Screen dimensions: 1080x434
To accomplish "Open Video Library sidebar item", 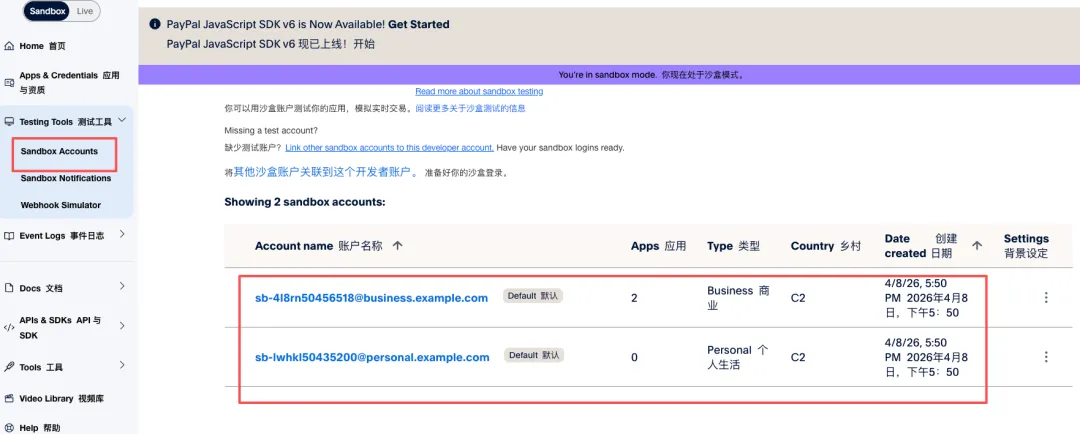I will [62, 398].
